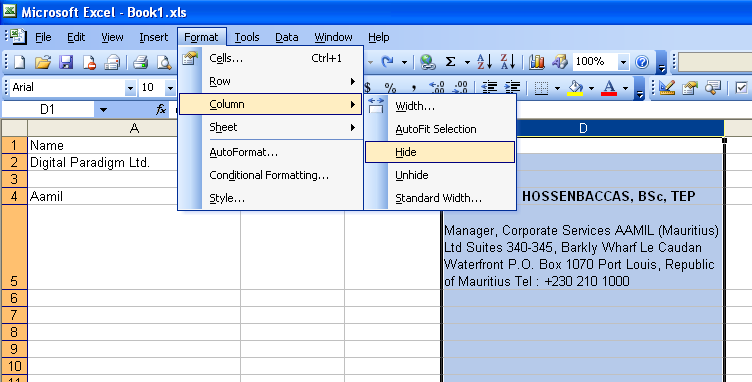Select Hide in the Column submenu
Screen dimensions: 752x382
point(440,152)
